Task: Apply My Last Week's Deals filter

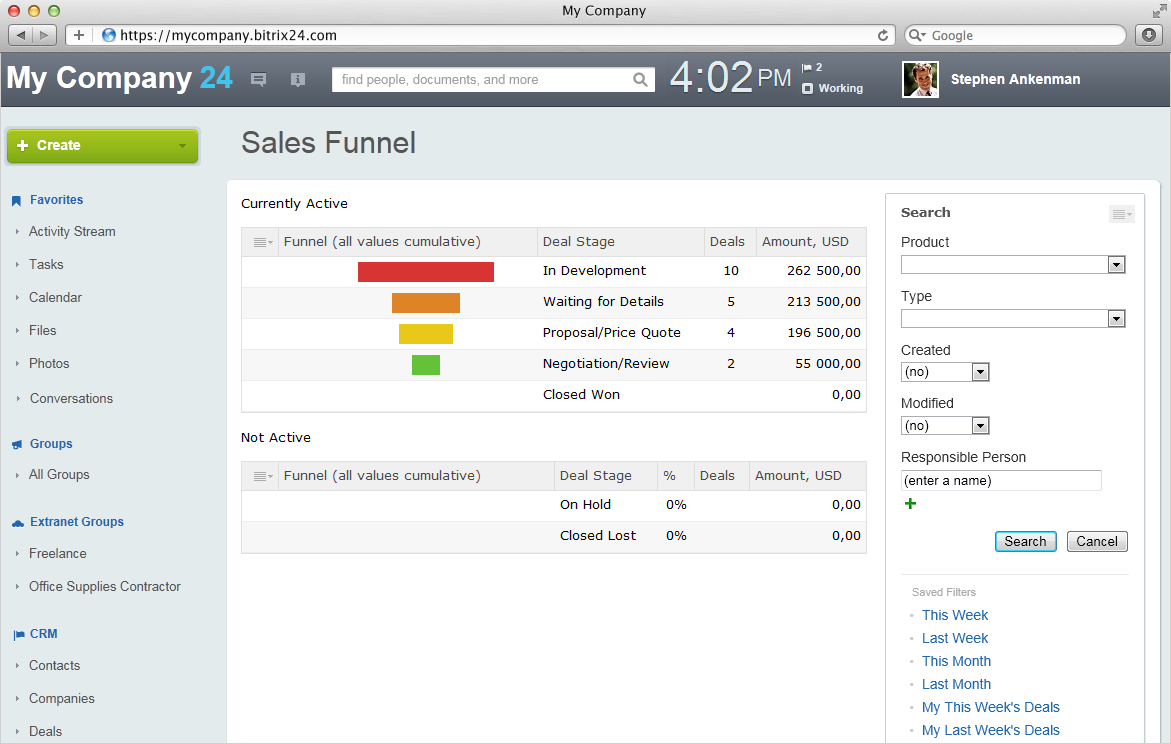Action: (x=990, y=731)
